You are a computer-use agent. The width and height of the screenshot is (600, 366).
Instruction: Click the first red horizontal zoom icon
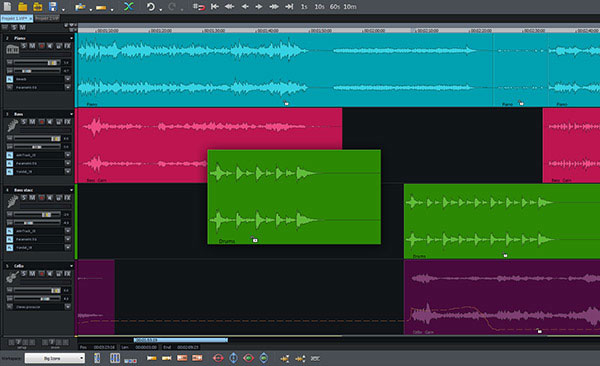(218, 358)
